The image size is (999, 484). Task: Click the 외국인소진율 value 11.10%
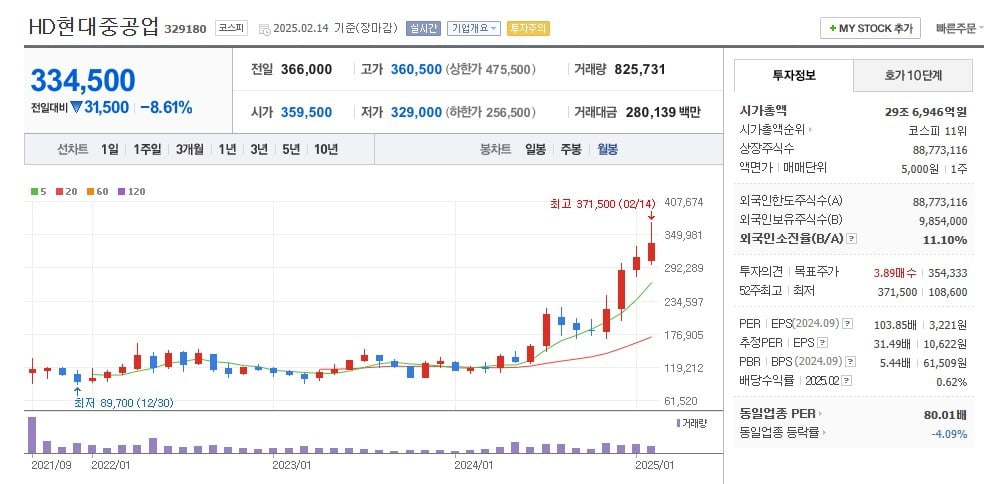pyautogui.click(x=945, y=240)
